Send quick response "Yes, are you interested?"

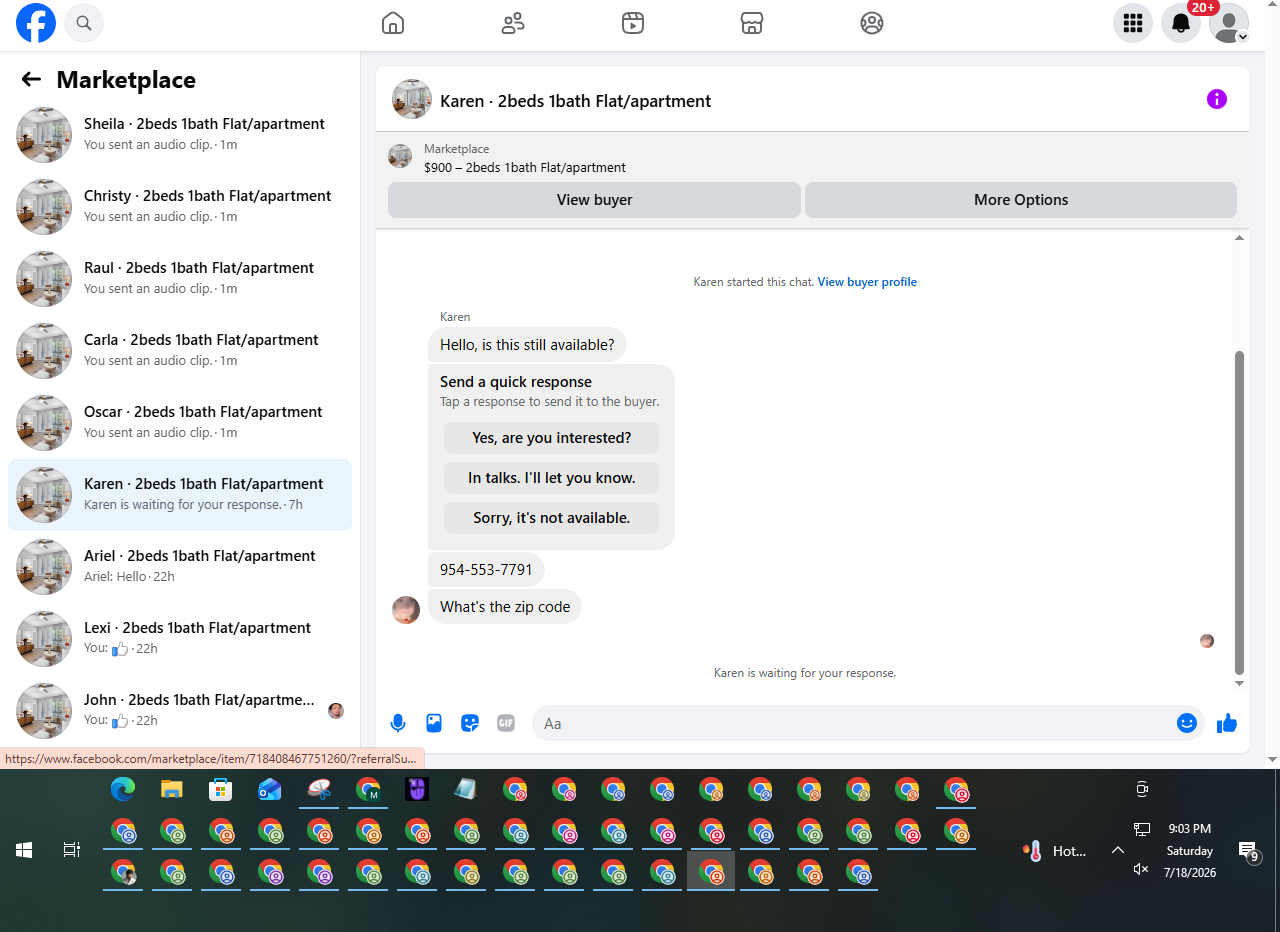(x=552, y=438)
